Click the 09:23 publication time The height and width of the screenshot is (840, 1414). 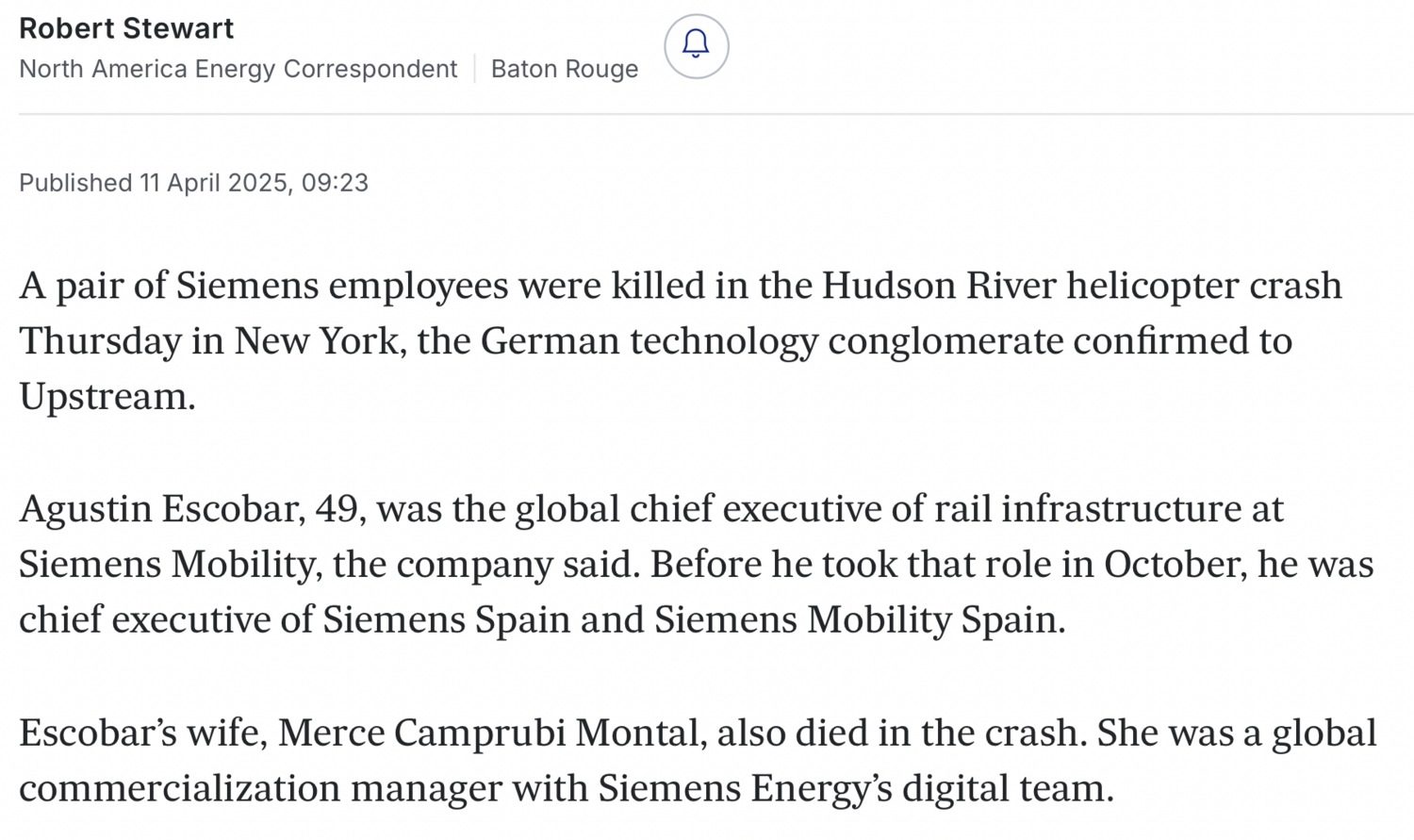coord(335,183)
